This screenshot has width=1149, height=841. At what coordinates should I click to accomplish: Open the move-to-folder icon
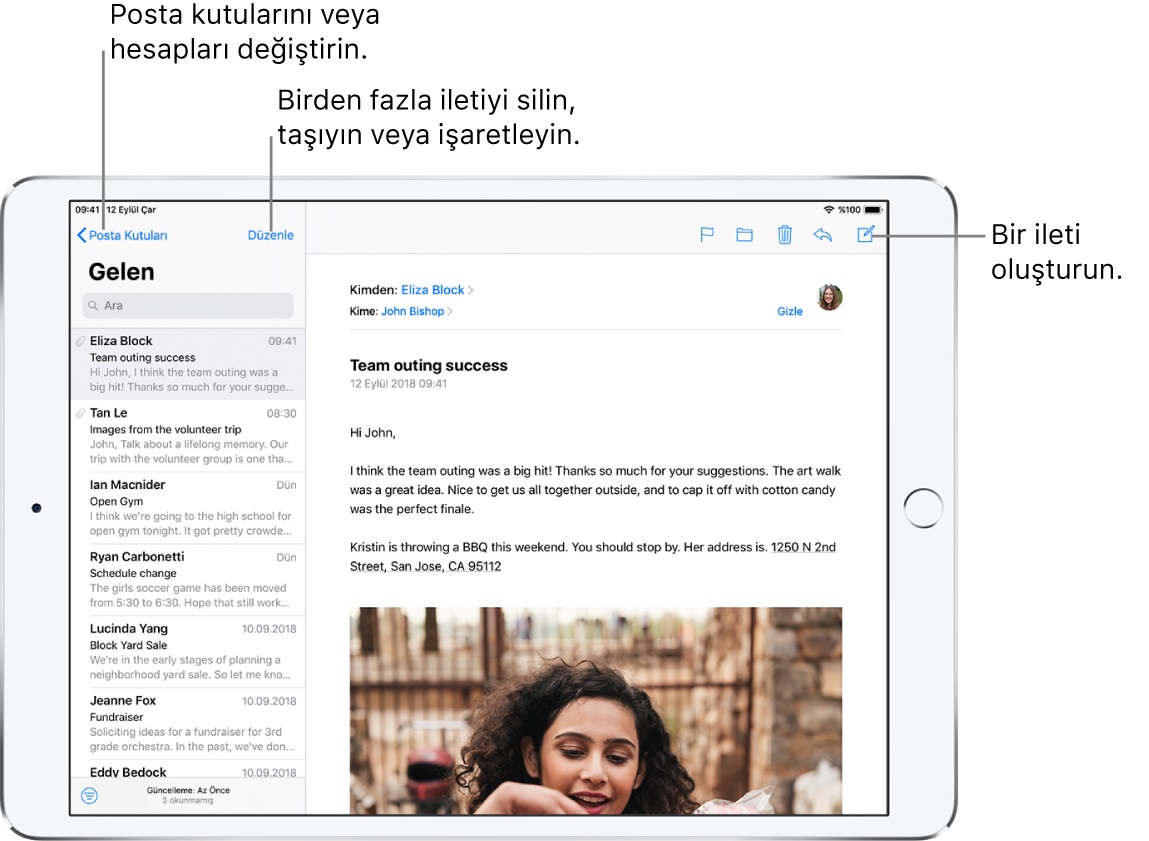coord(744,235)
